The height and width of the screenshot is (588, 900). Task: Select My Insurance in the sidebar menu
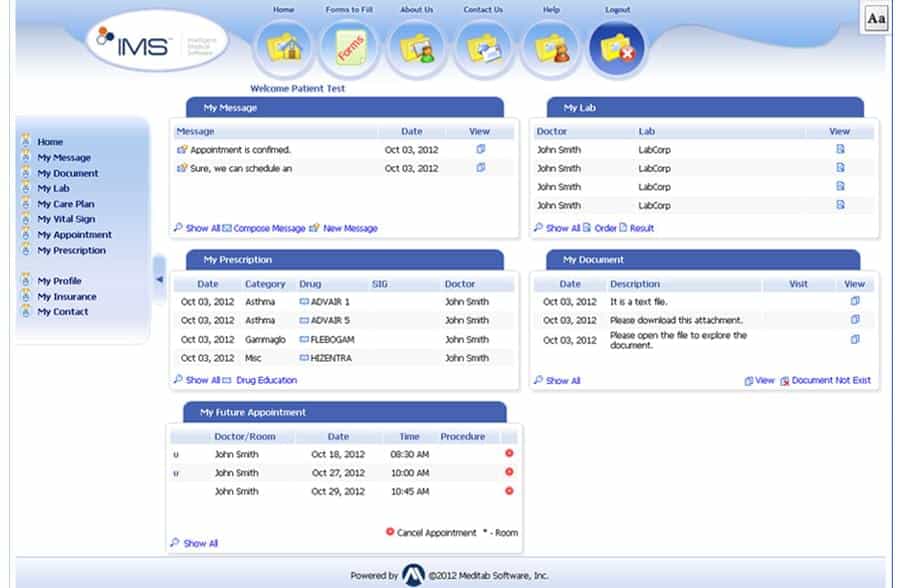click(67, 296)
